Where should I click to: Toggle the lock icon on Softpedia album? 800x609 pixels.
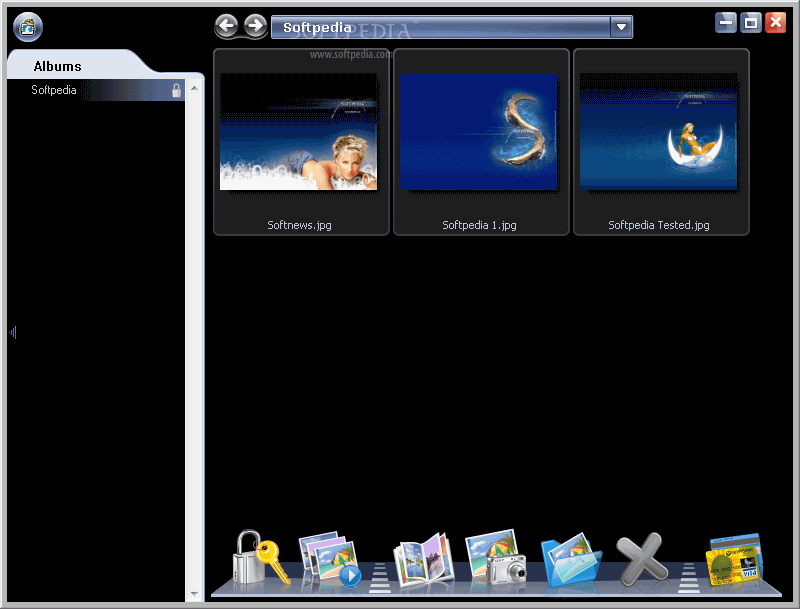[x=176, y=90]
